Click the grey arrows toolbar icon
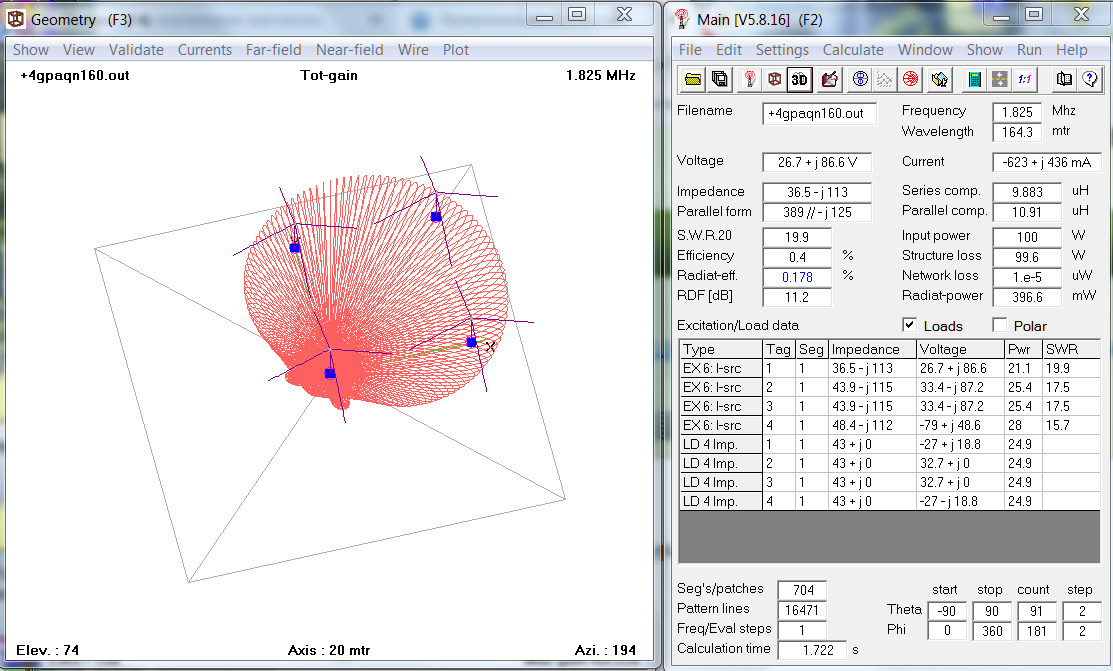Screen dimensions: 1113x671 [x=999, y=80]
